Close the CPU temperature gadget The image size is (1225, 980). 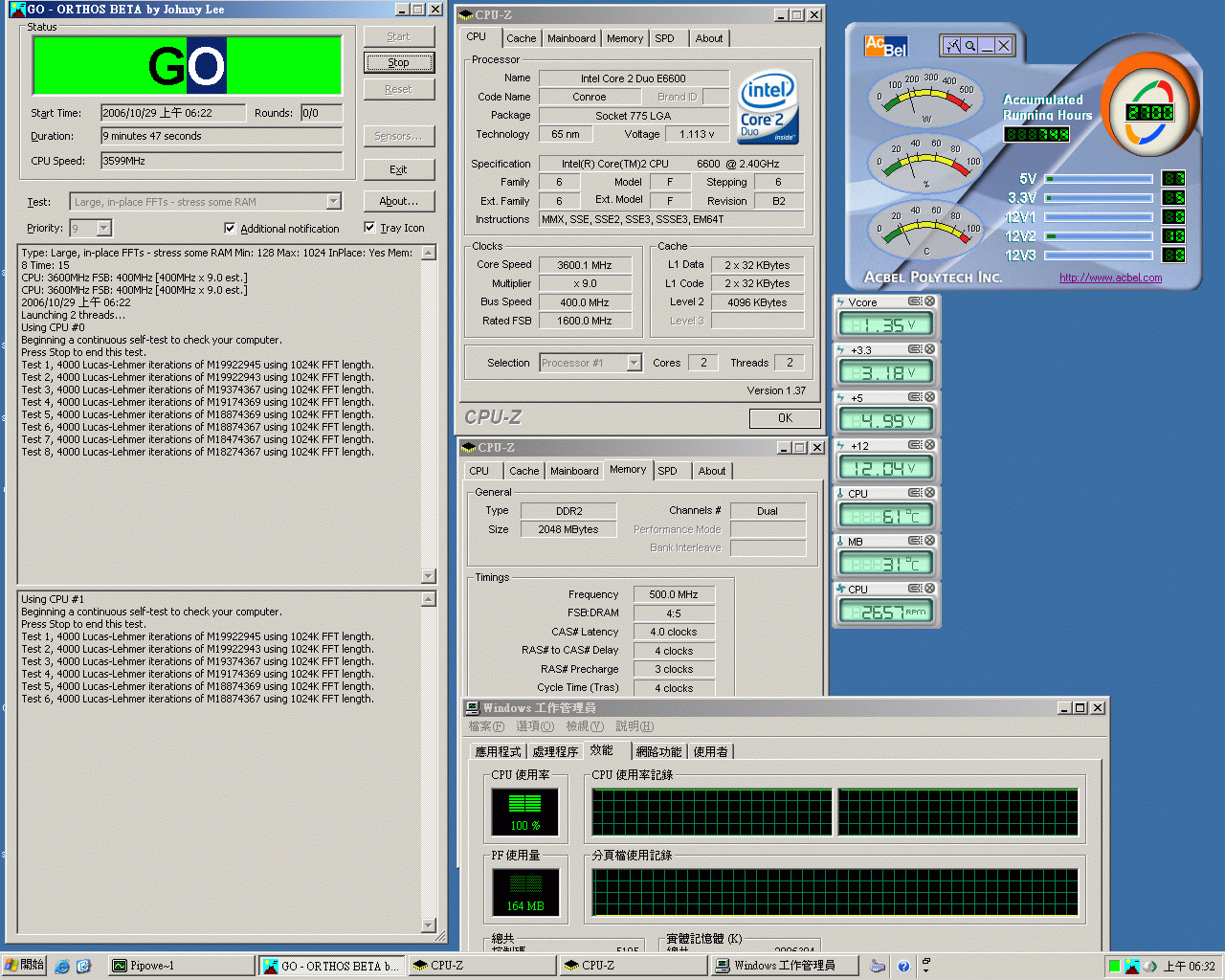tap(929, 493)
